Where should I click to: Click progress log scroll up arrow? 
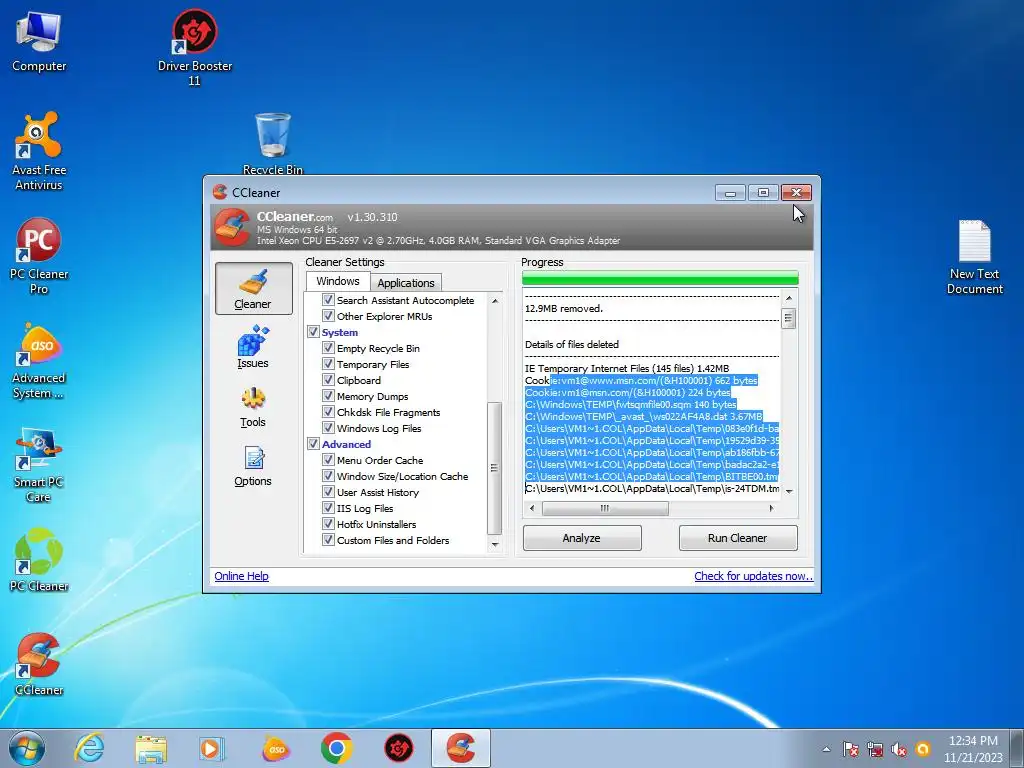789,298
